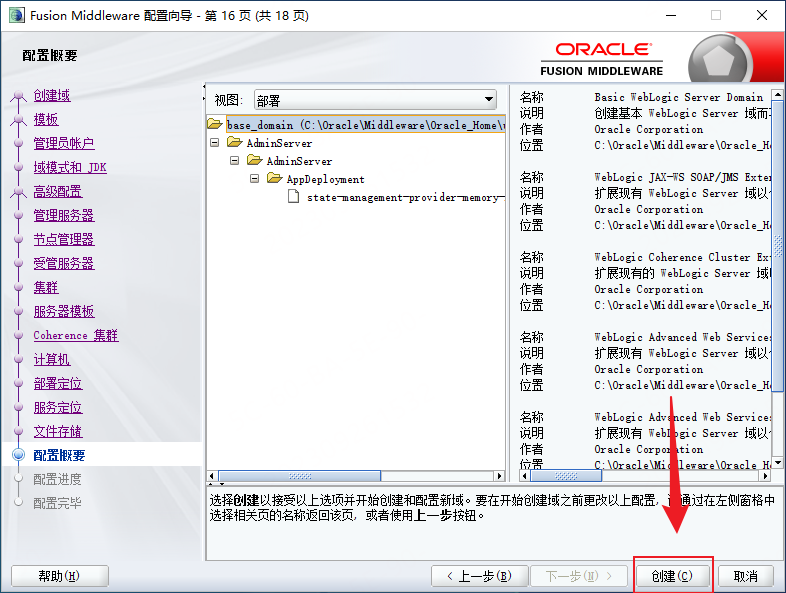Click the 取消 cancel button

[745, 576]
